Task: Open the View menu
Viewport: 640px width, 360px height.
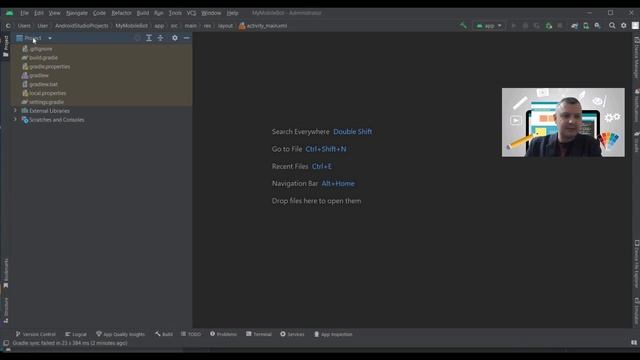Action: tap(54, 13)
